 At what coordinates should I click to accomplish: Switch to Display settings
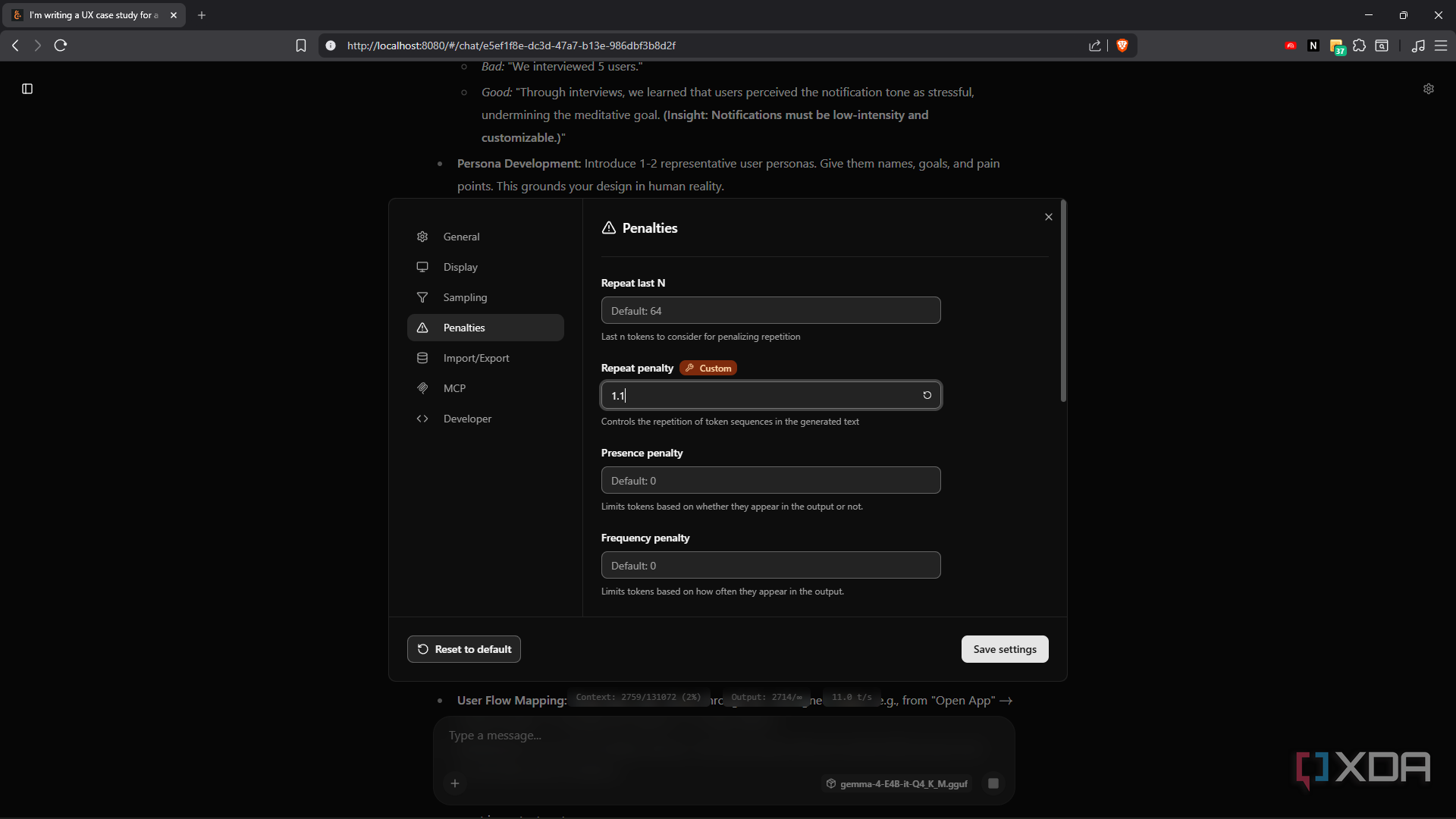pyautogui.click(x=485, y=267)
